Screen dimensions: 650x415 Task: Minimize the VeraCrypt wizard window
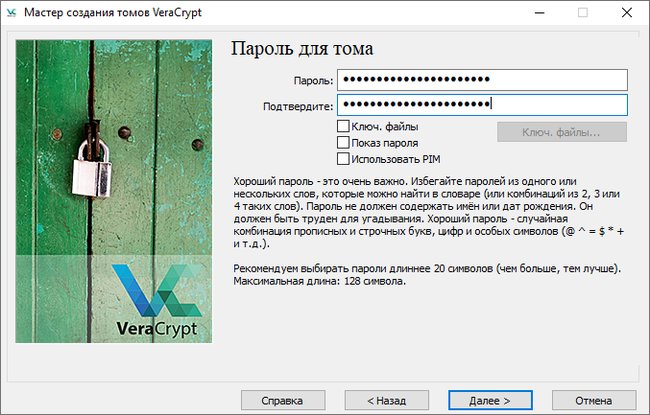tap(539, 13)
